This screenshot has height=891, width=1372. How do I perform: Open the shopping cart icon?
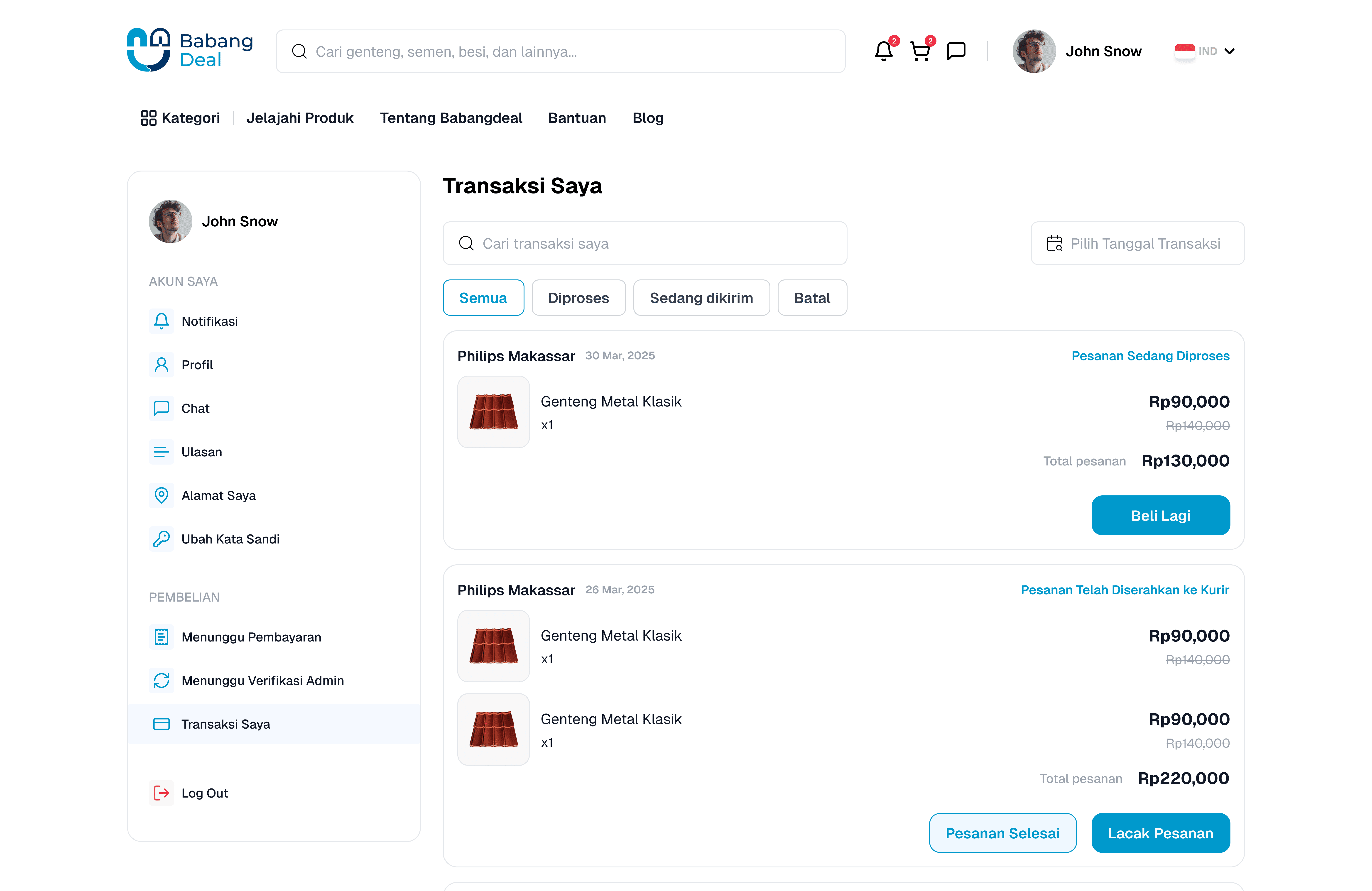pos(920,51)
